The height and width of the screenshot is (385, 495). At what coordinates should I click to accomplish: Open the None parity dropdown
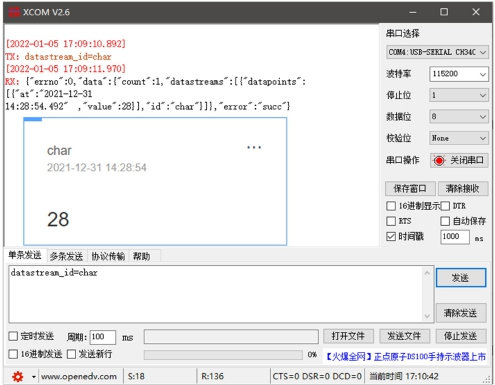[459, 138]
